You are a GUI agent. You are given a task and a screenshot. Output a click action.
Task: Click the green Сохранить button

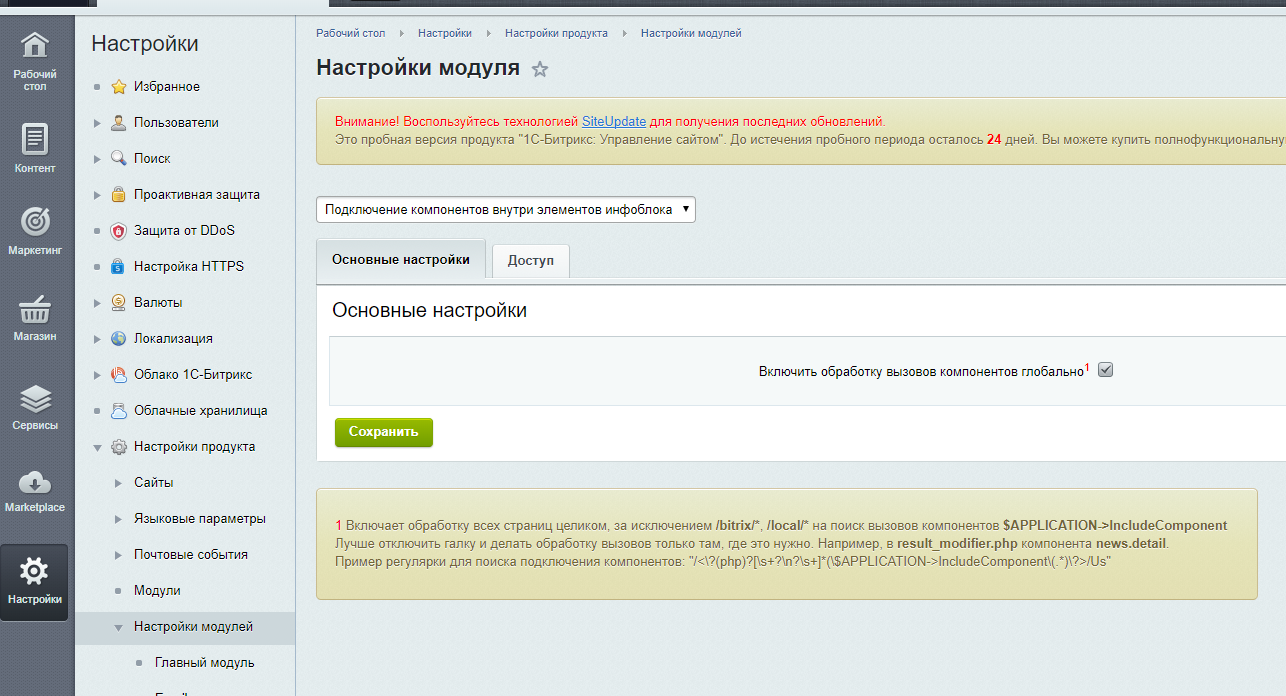[384, 432]
